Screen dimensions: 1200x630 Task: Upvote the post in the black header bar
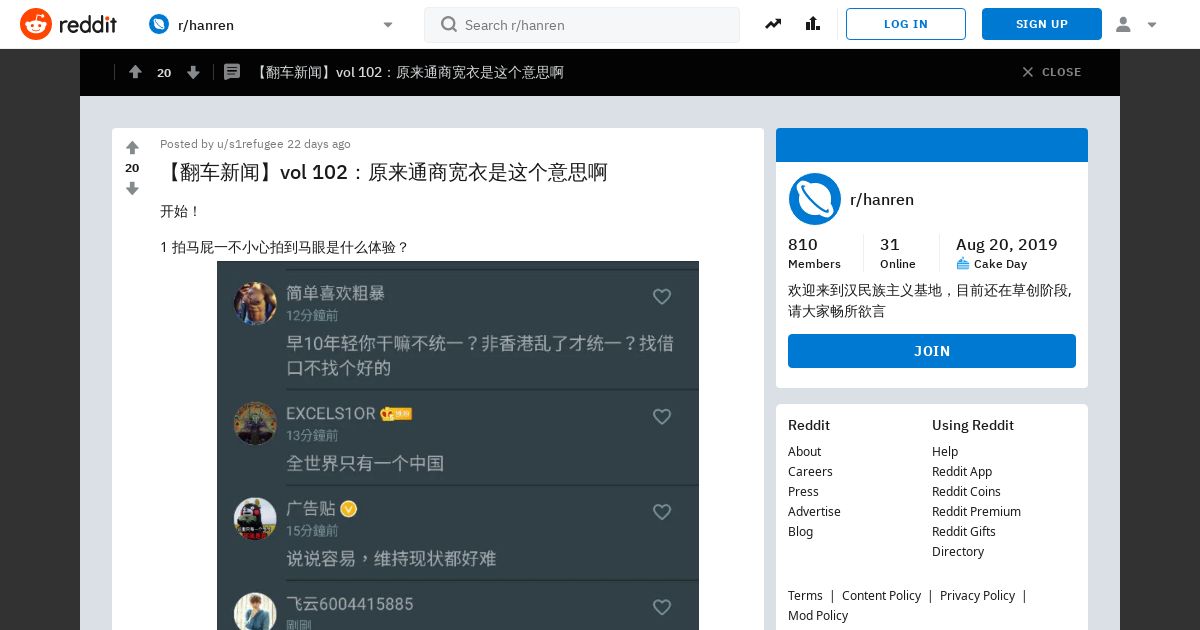click(x=135, y=72)
